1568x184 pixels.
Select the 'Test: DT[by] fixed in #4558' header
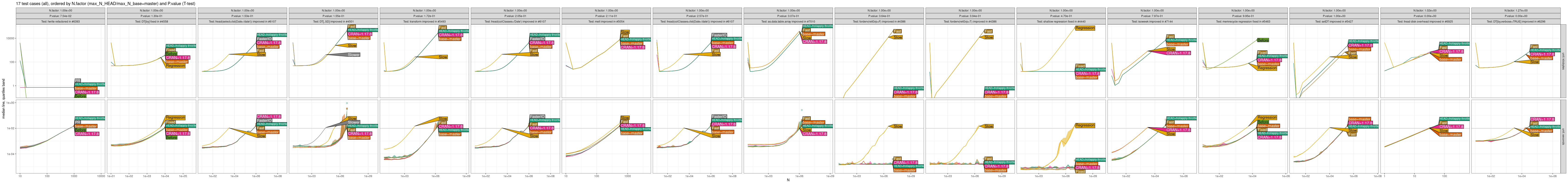[x=151, y=21]
